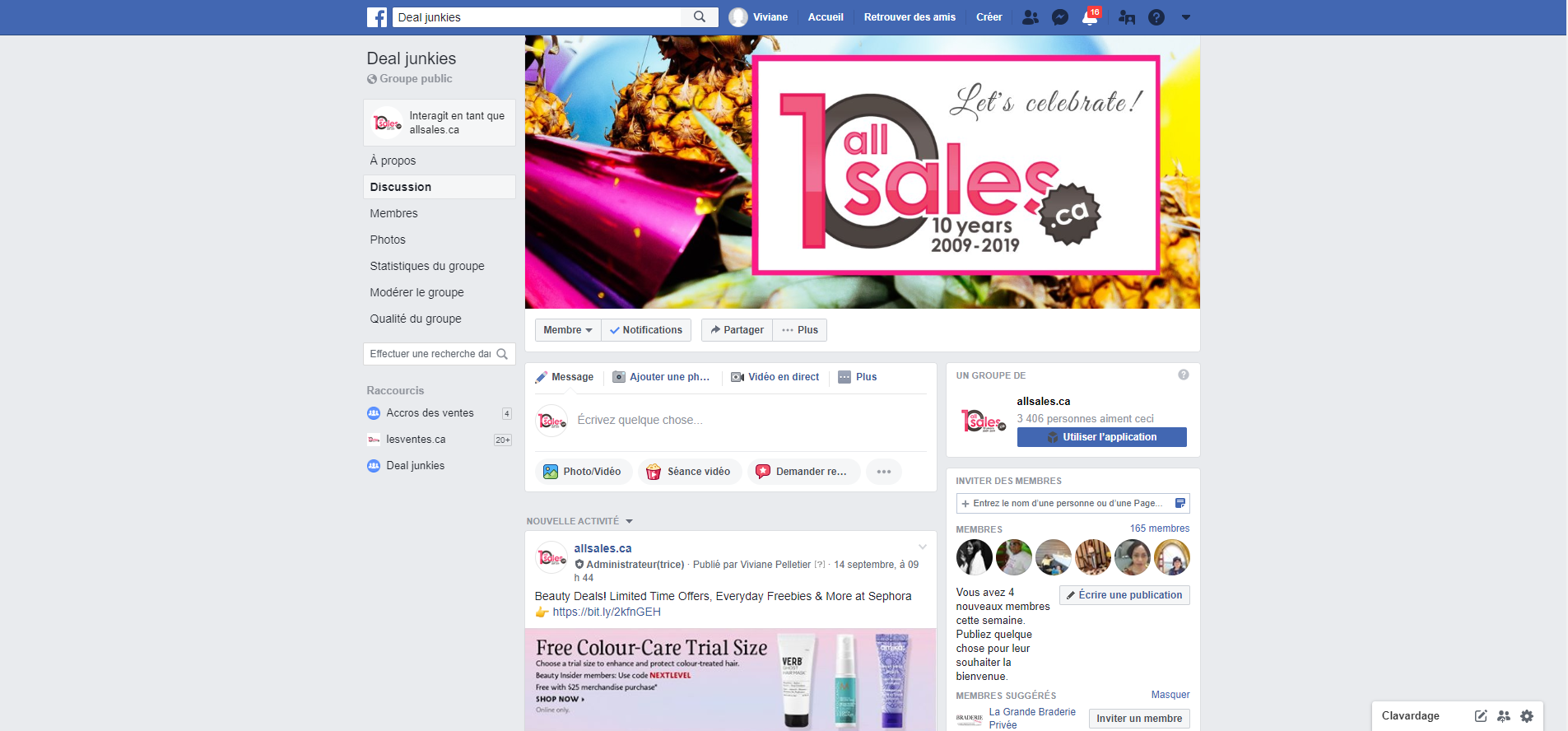
Task: Open more post options ellipsis button
Action: [884, 472]
